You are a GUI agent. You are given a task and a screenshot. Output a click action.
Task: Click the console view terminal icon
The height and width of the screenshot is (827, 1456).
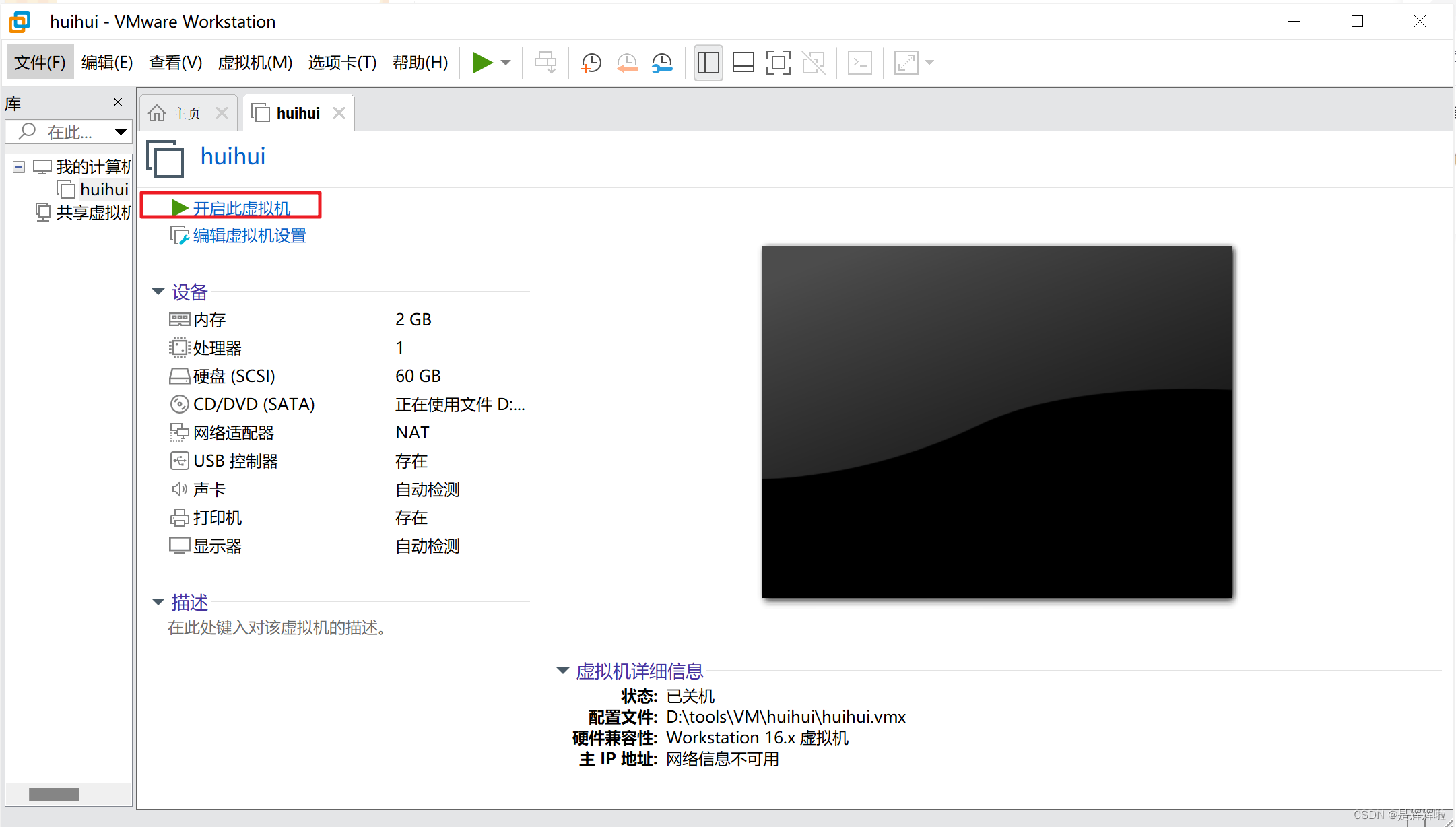[x=860, y=63]
